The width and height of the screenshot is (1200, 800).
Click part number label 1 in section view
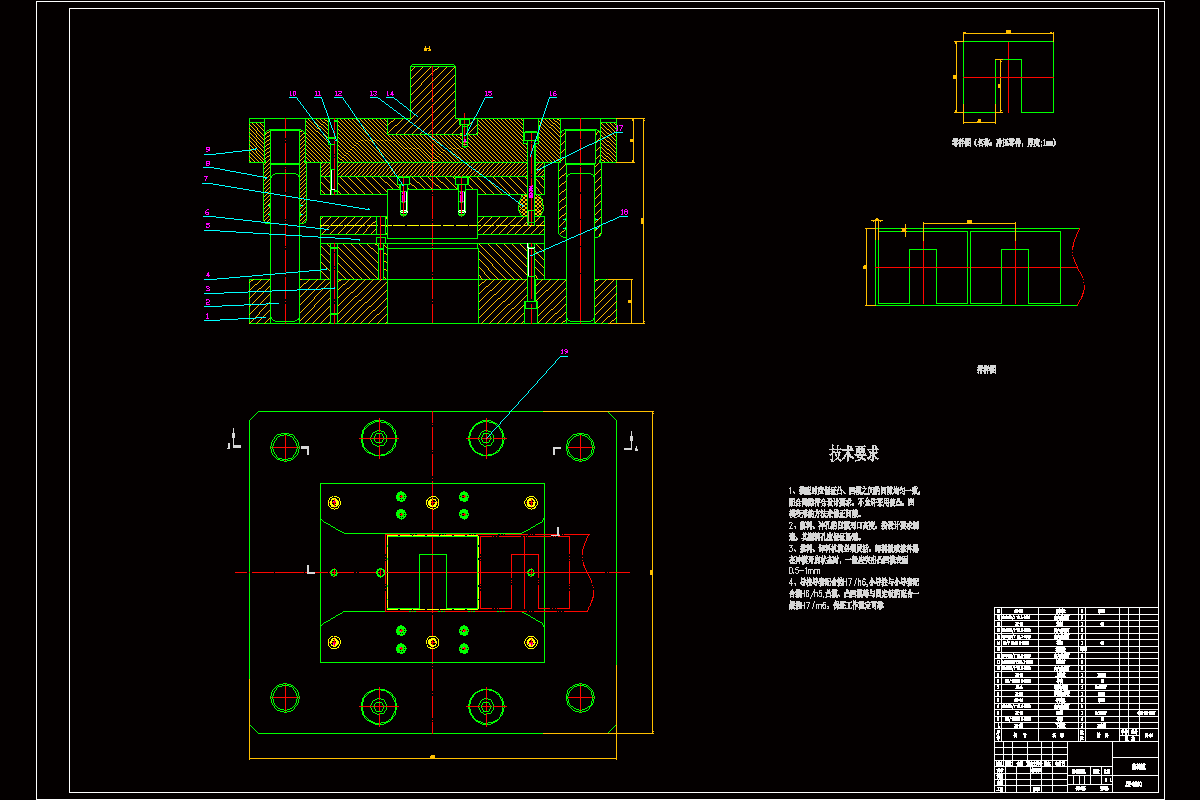(x=207, y=316)
